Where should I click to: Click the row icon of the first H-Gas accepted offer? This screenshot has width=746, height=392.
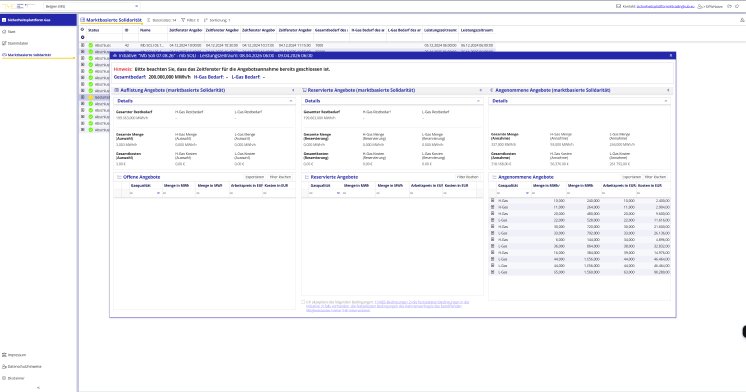pyautogui.click(x=492, y=201)
